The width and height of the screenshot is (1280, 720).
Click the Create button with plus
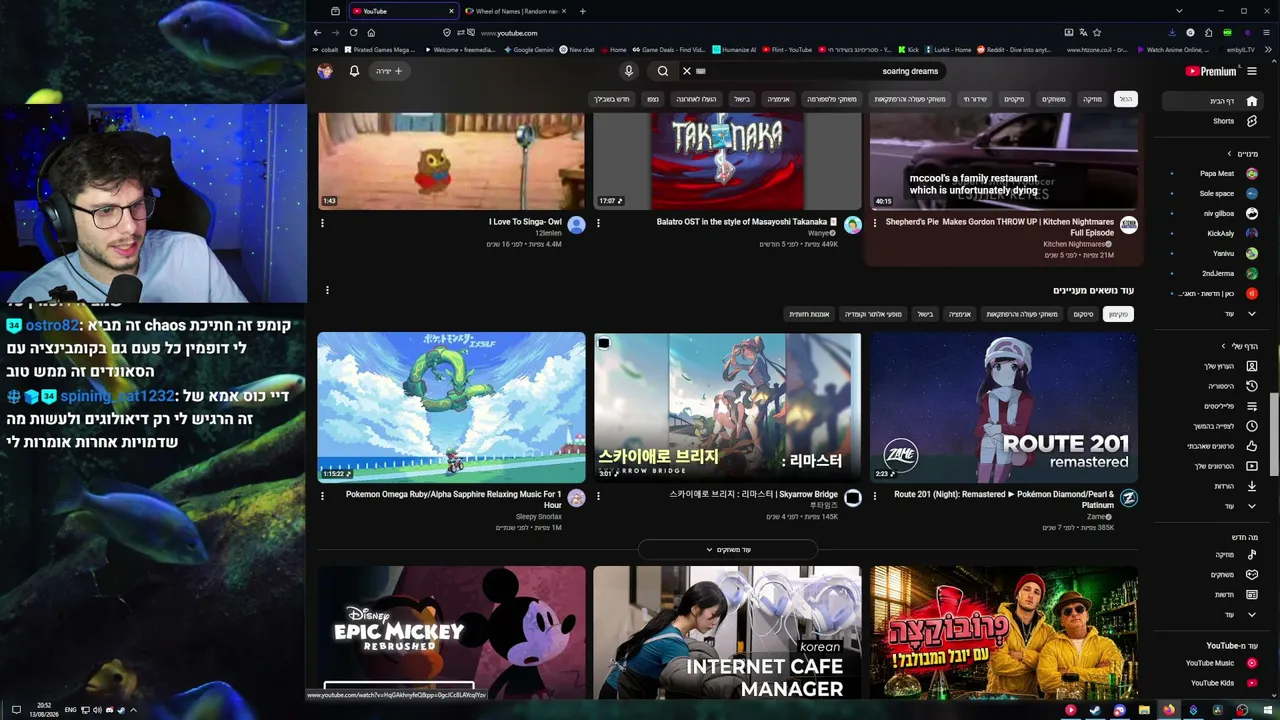(x=389, y=71)
